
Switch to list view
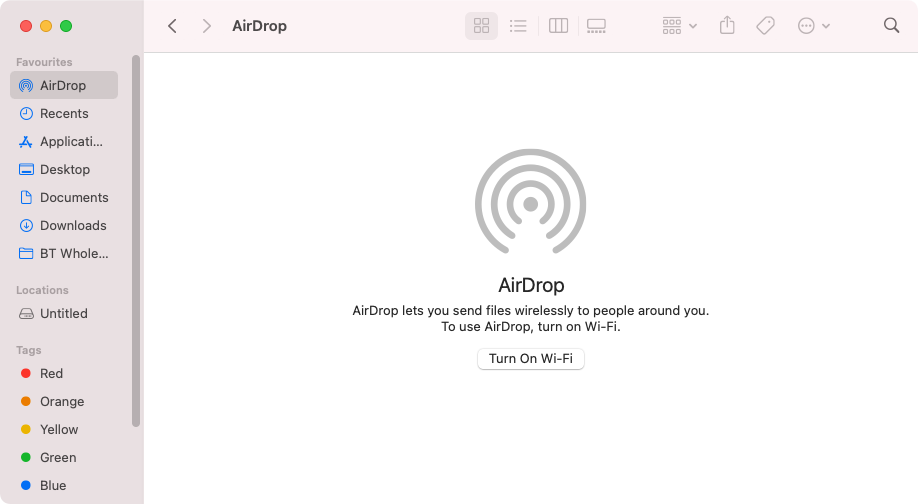tap(518, 26)
